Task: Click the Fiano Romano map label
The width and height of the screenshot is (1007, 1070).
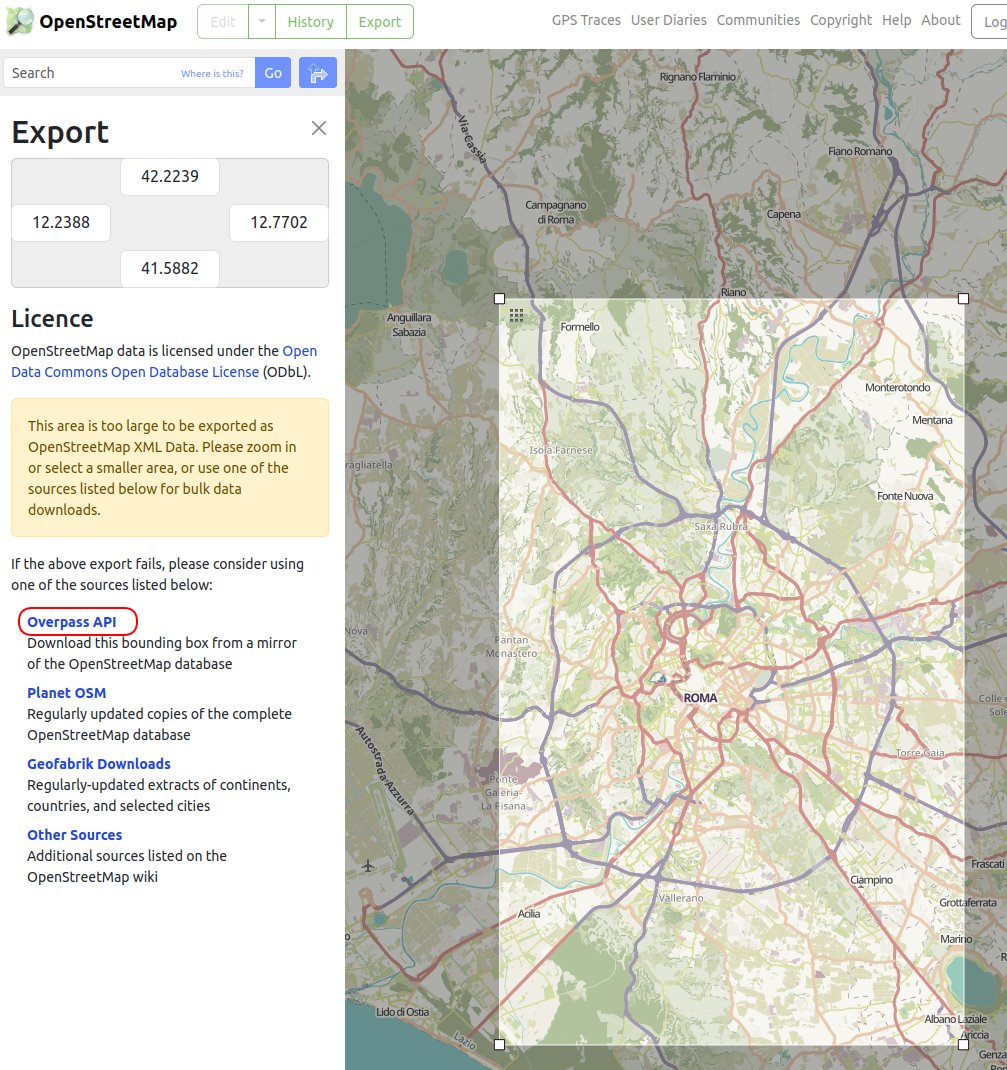Action: coord(860,151)
